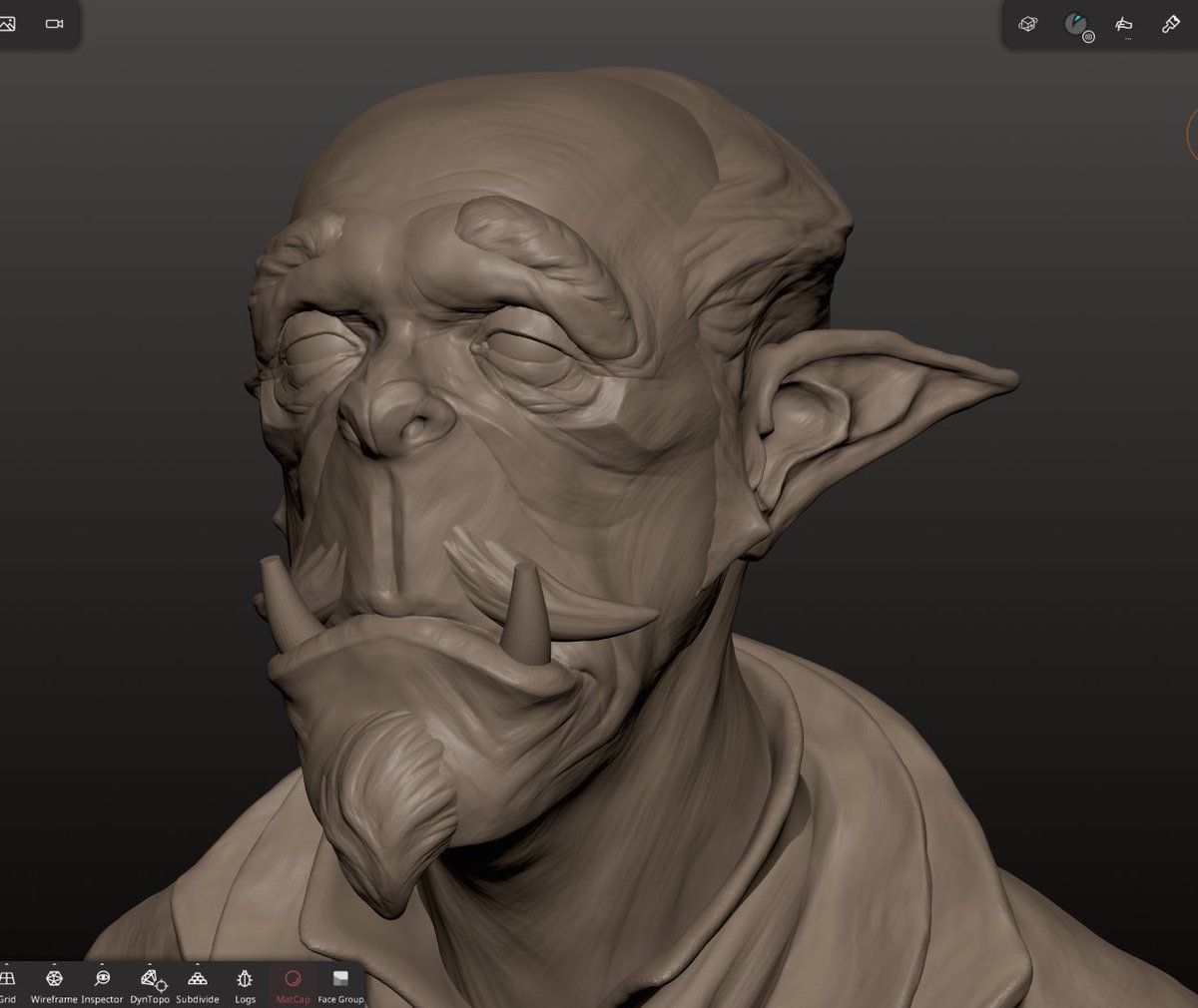Expand the caret above Grid
Image resolution: width=1198 pixels, height=1008 pixels.
coord(6,965)
